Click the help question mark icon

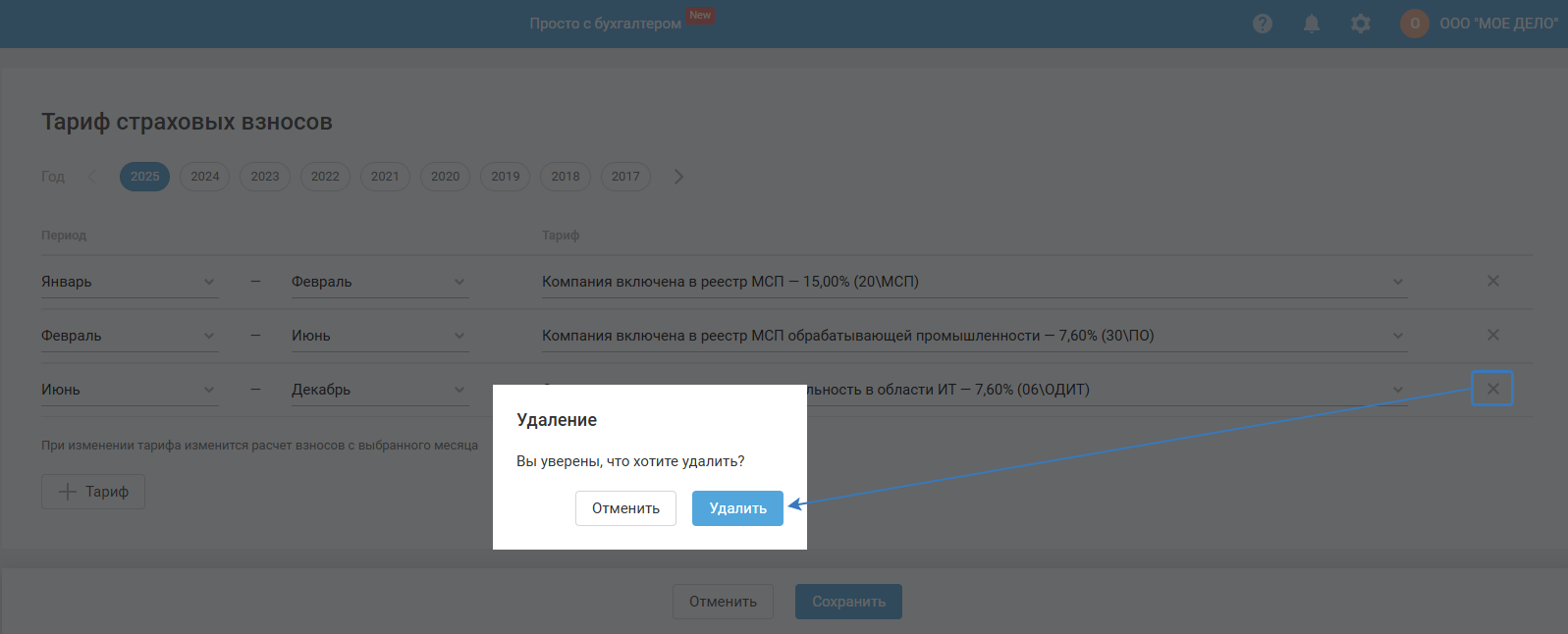pos(1263,24)
